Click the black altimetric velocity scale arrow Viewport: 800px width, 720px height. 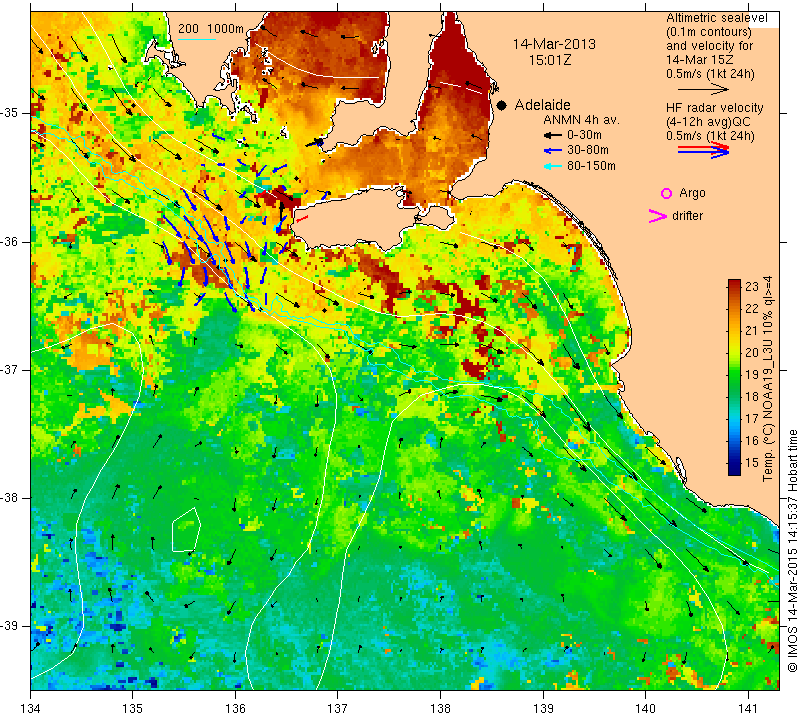pyautogui.click(x=704, y=89)
